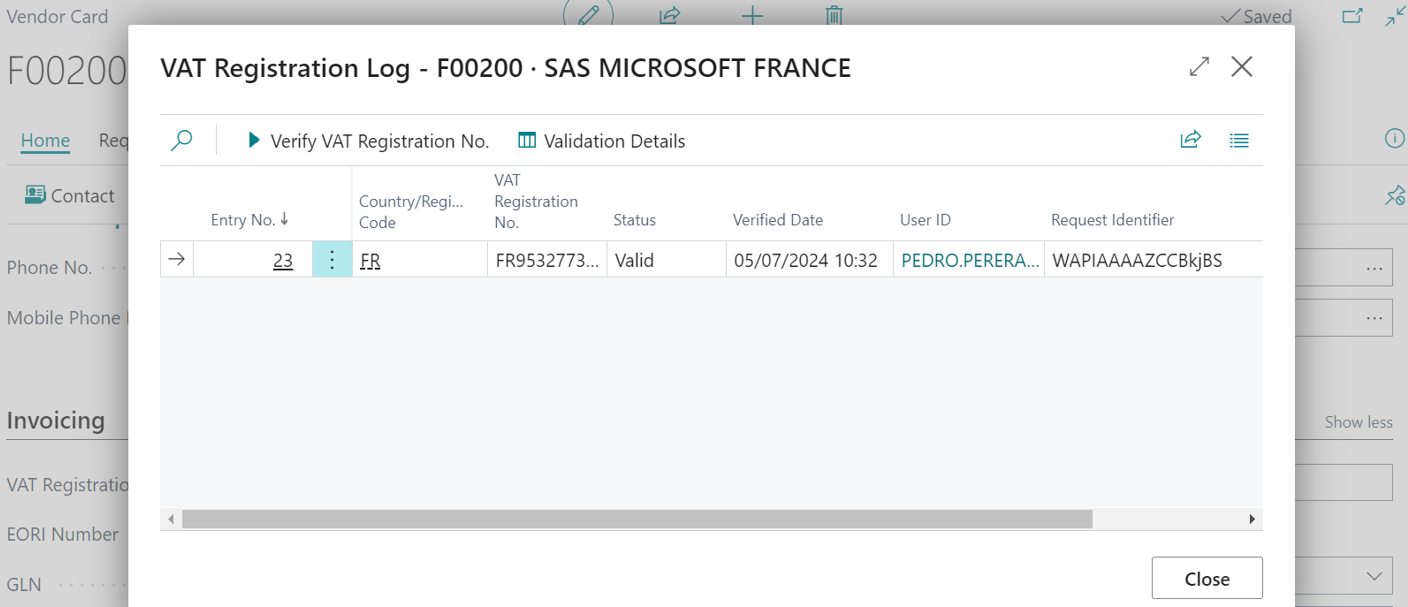Run Verify VAT Registration No. action

point(367,141)
